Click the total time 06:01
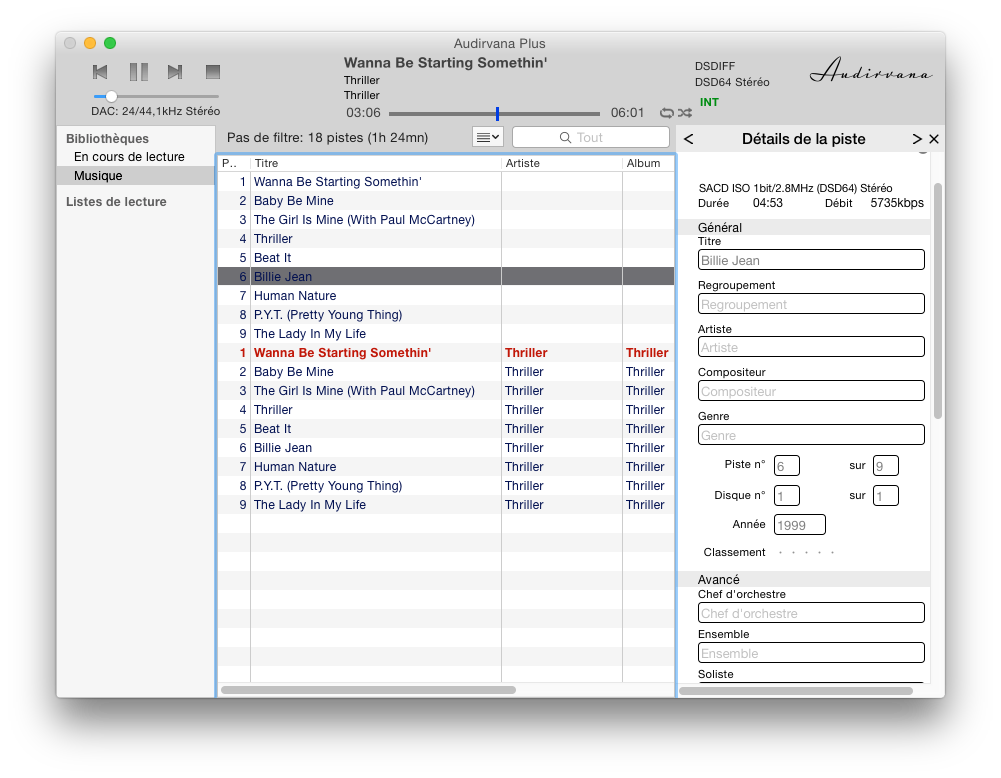This screenshot has height=778, width=1001. click(628, 113)
